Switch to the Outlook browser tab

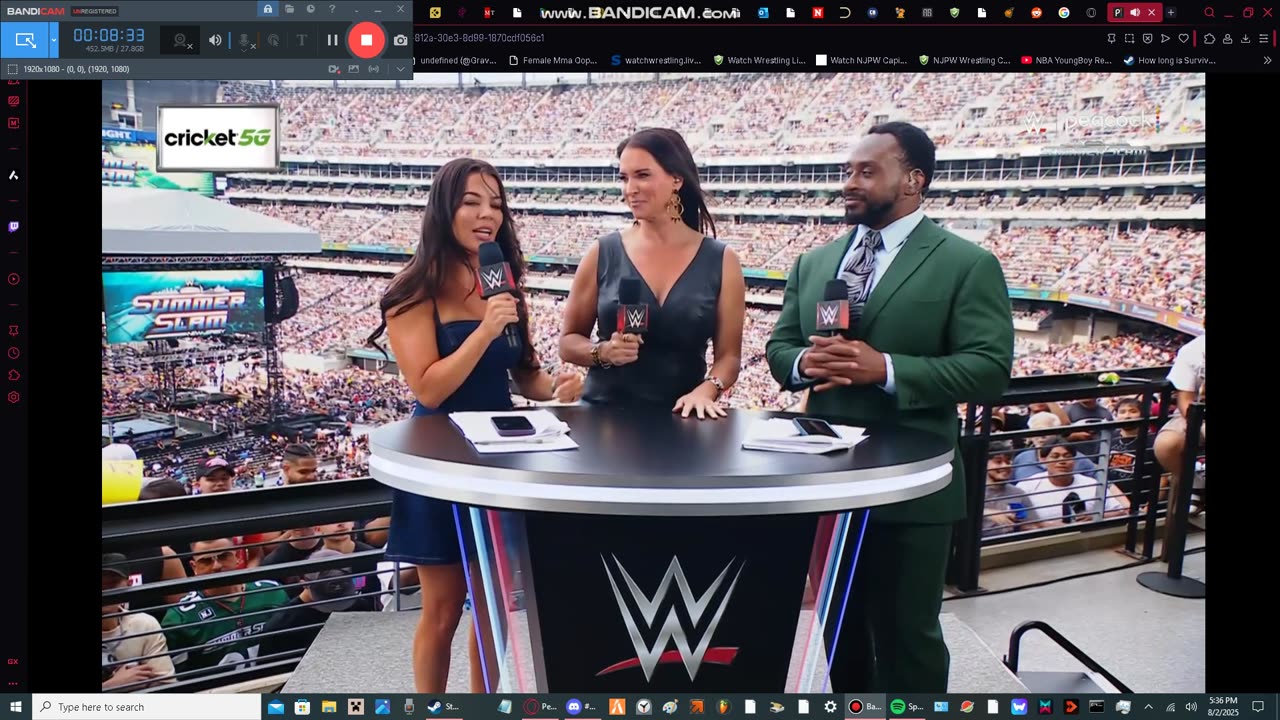click(763, 12)
